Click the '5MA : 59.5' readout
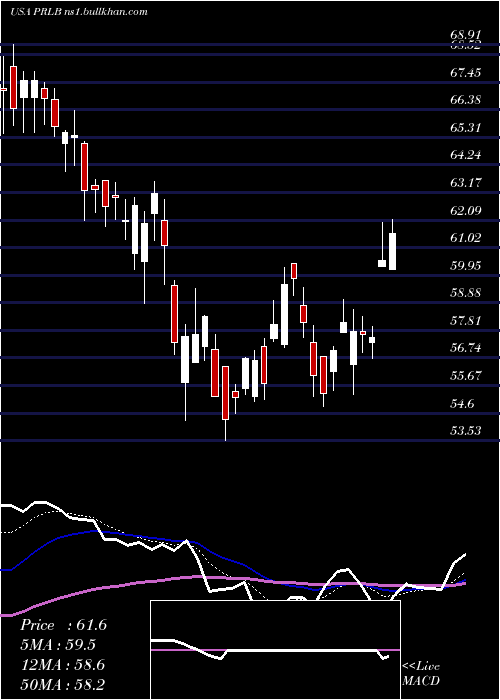 coord(58,645)
